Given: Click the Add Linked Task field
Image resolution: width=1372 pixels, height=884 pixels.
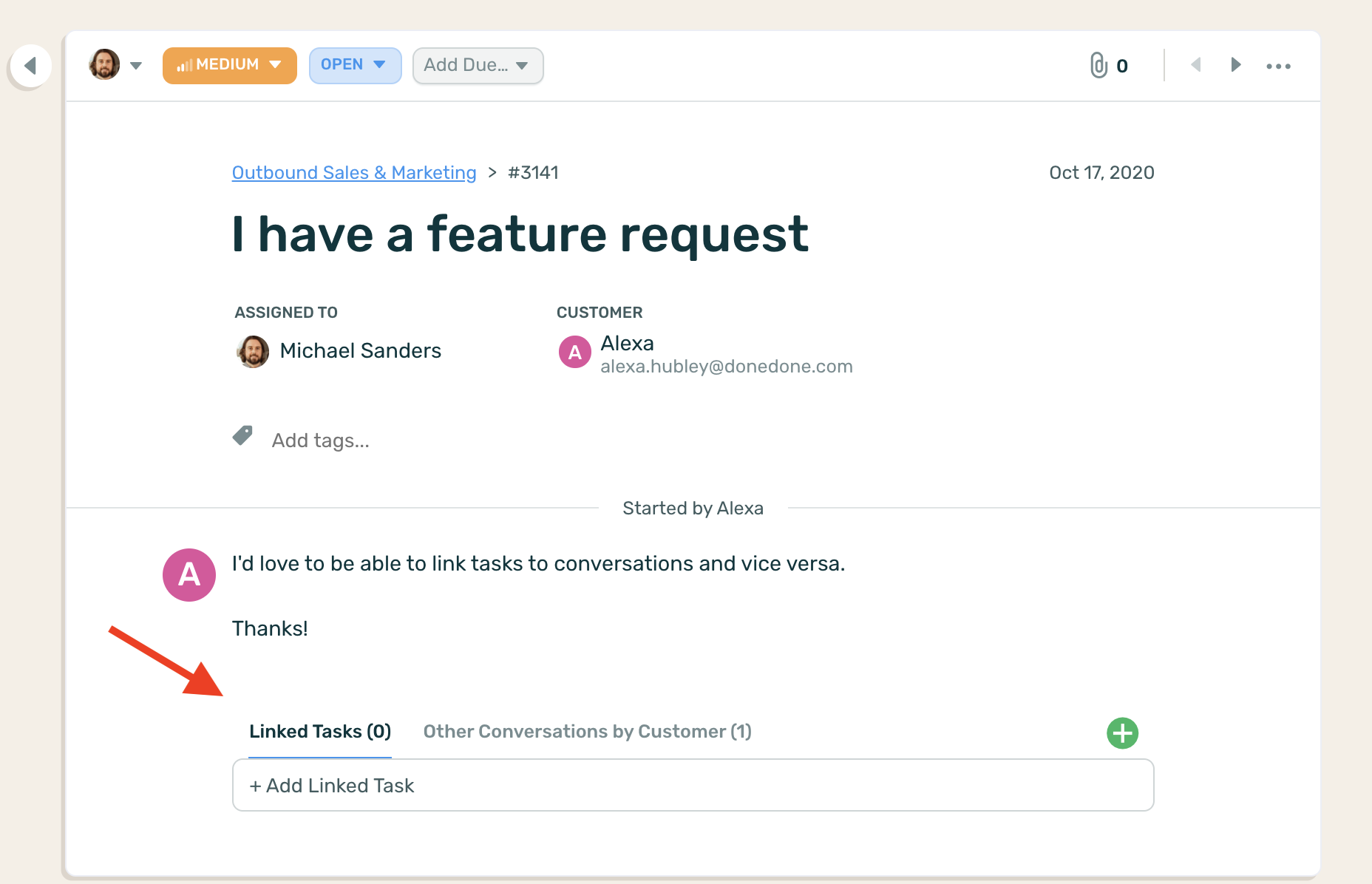Looking at the screenshot, I should pyautogui.click(x=693, y=785).
